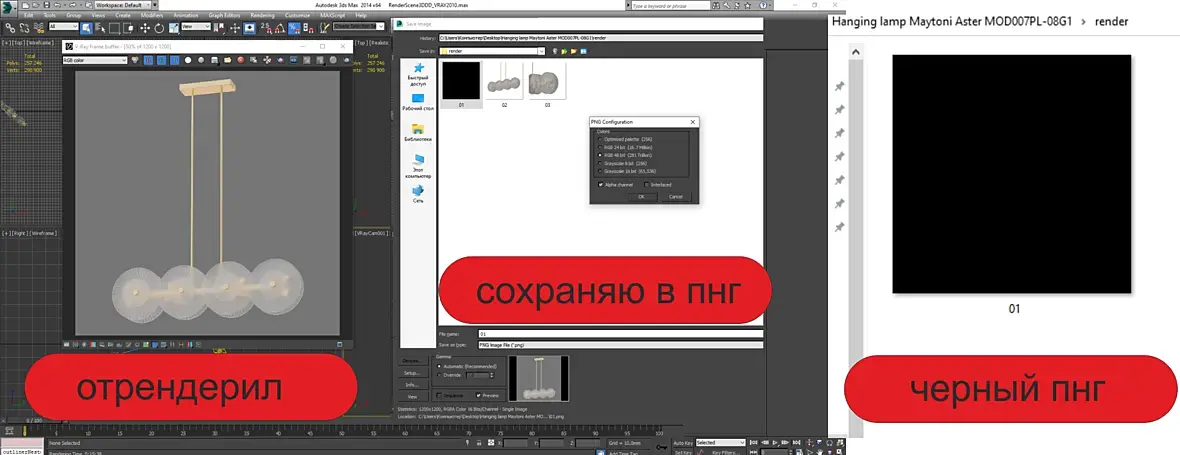This screenshot has width=1180, height=455.
Task: Toggle the Percent Snap icon
Action: click(x=294, y=28)
